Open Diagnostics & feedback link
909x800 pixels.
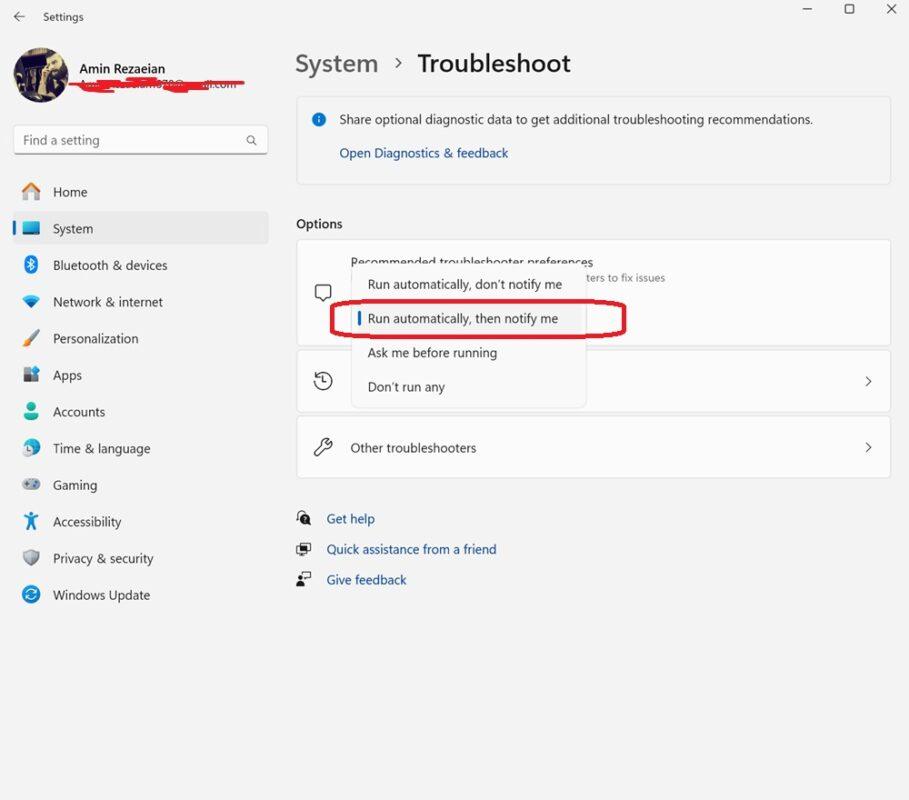click(x=424, y=153)
